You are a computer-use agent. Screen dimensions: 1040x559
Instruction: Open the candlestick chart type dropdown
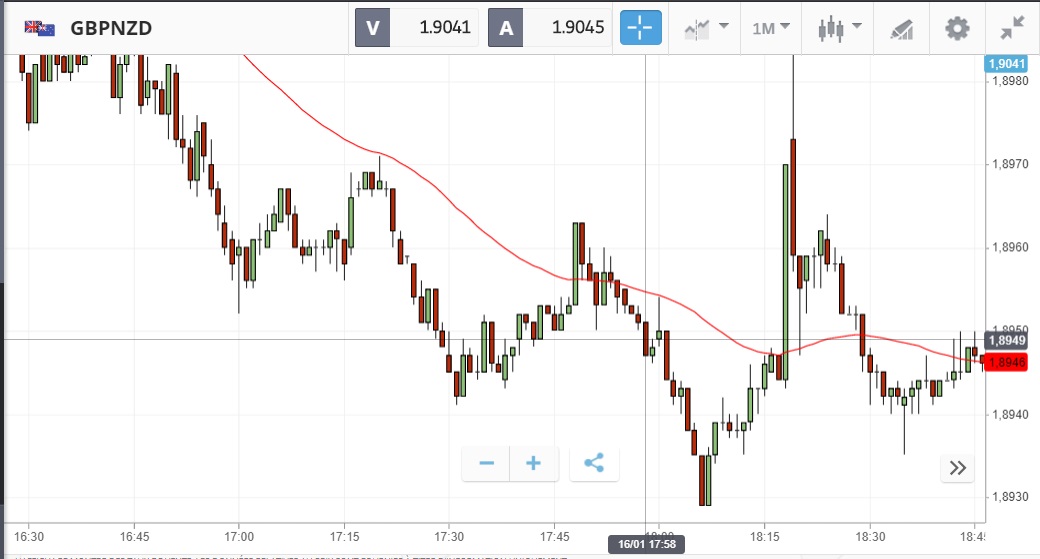(x=836, y=28)
